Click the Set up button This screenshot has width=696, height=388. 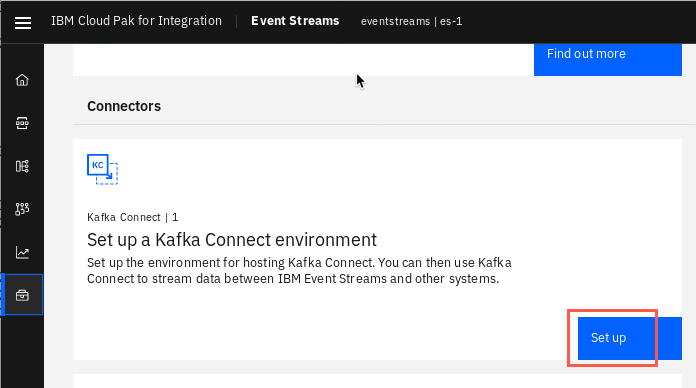click(x=629, y=338)
